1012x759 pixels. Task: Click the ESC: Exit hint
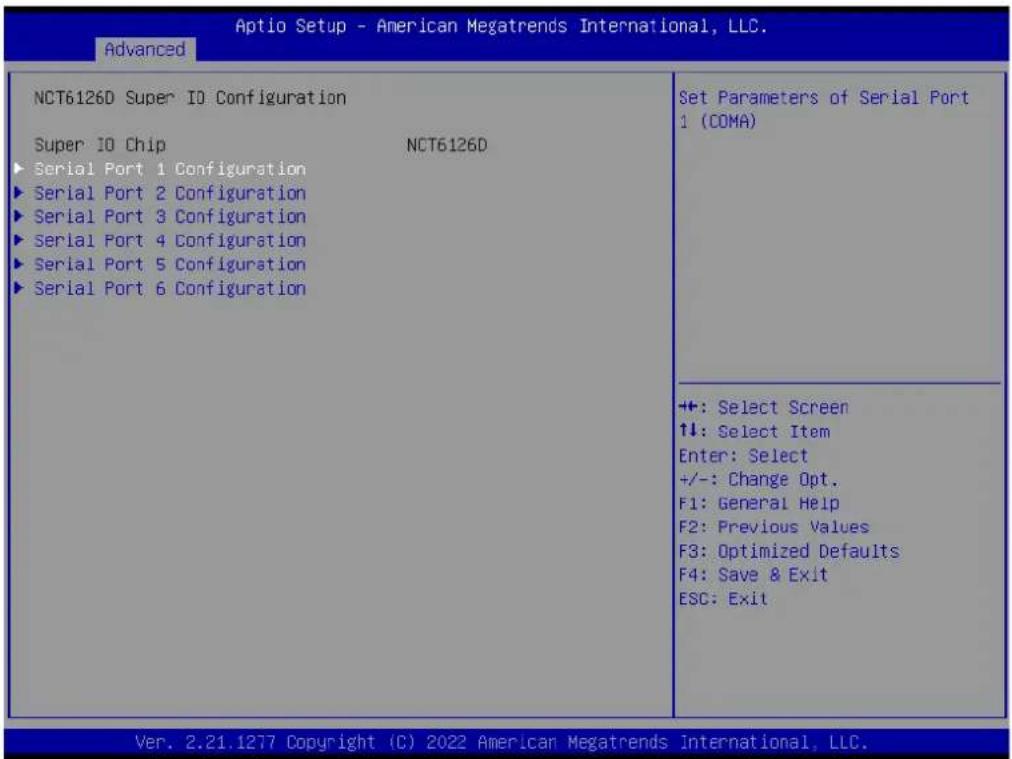click(724, 599)
